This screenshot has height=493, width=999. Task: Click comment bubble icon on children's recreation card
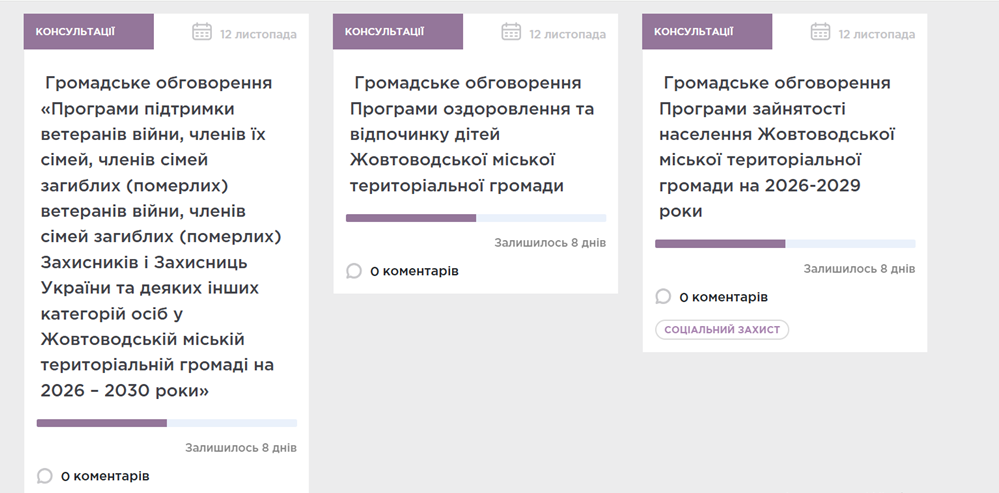point(354,271)
